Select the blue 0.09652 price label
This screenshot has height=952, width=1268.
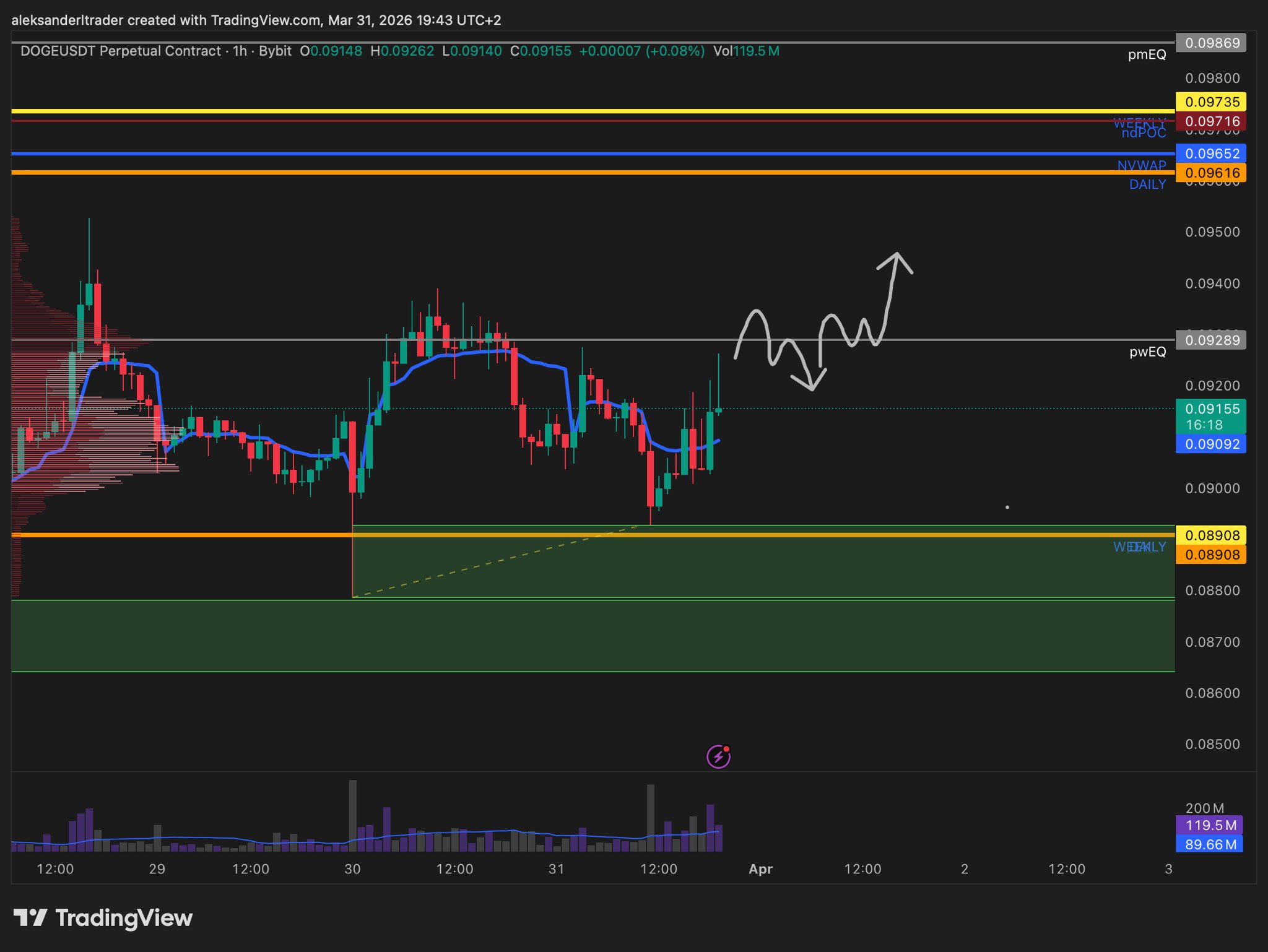tap(1210, 154)
